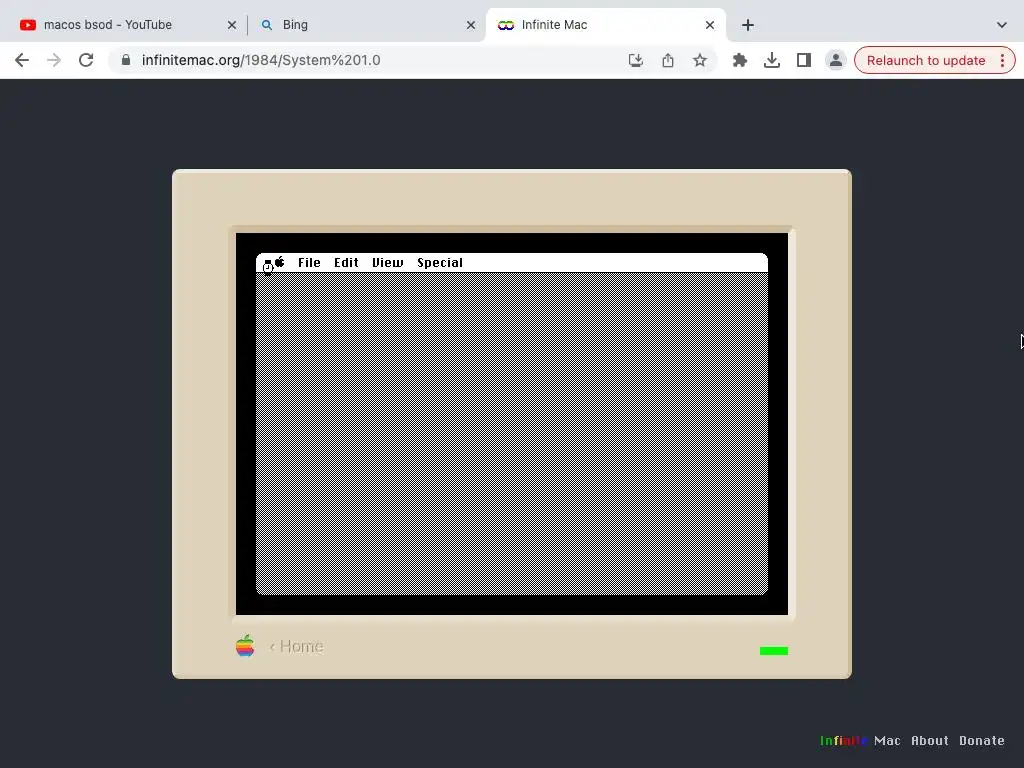Go back via the Home link
The height and width of the screenshot is (768, 1024).
pos(296,646)
